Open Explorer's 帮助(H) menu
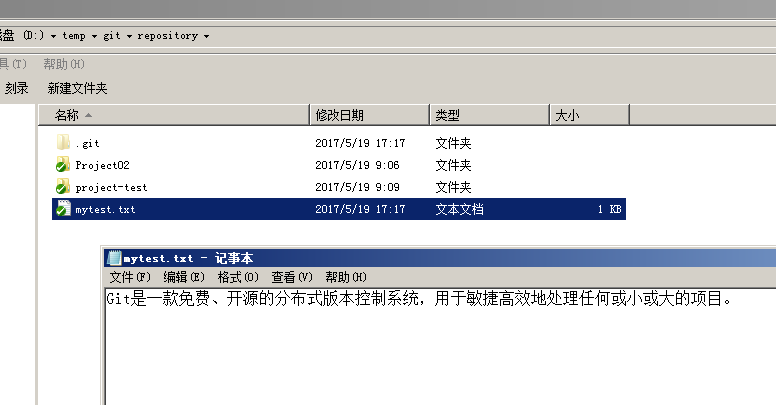 64,64
